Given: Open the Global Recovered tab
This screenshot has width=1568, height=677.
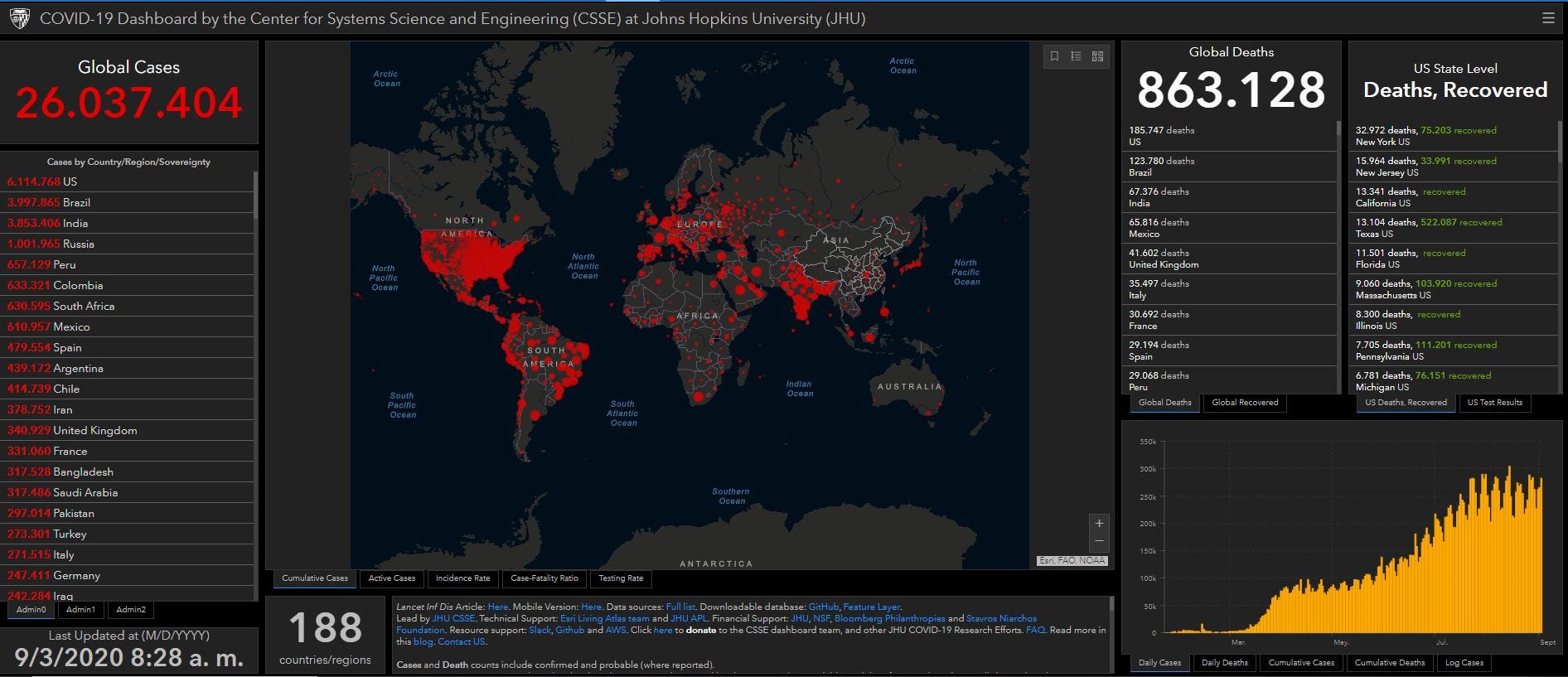Looking at the screenshot, I should (x=1245, y=403).
